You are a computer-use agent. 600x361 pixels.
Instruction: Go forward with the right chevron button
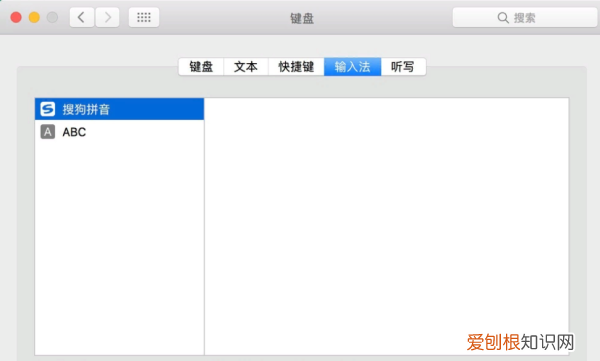point(108,17)
